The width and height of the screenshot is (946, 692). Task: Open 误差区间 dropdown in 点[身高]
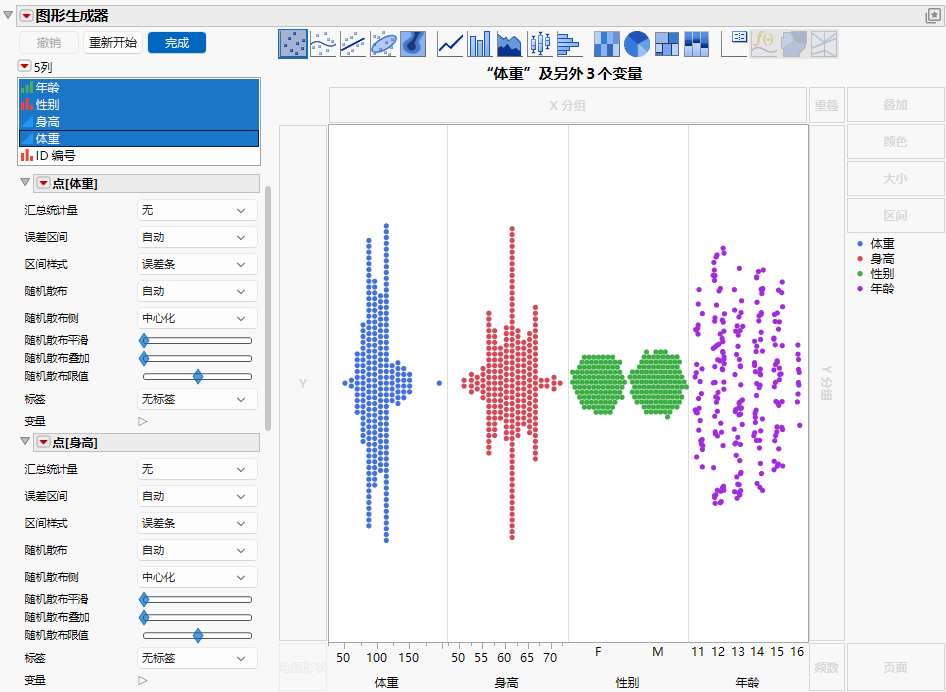click(x=197, y=497)
